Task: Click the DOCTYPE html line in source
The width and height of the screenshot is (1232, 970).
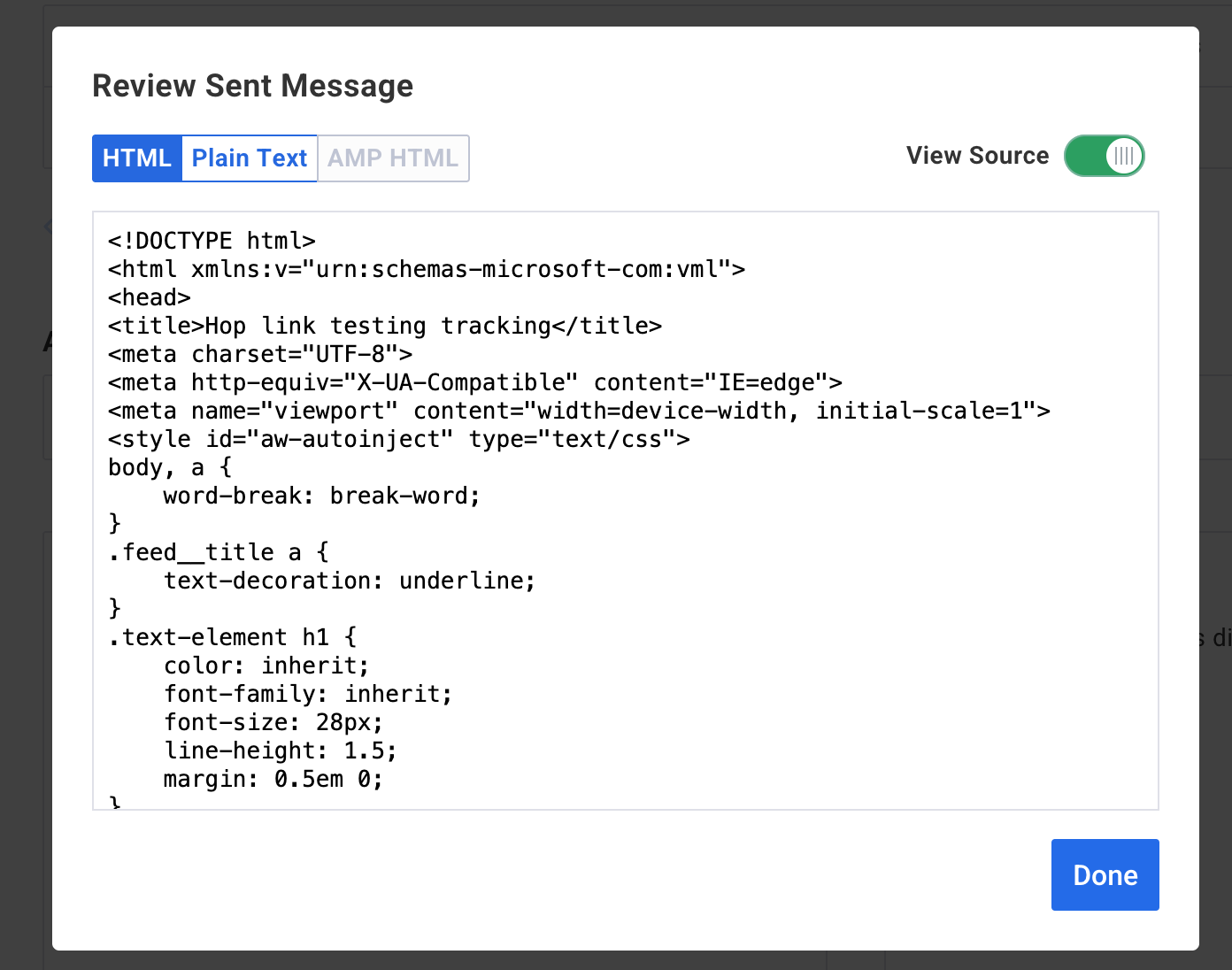Action: point(212,241)
